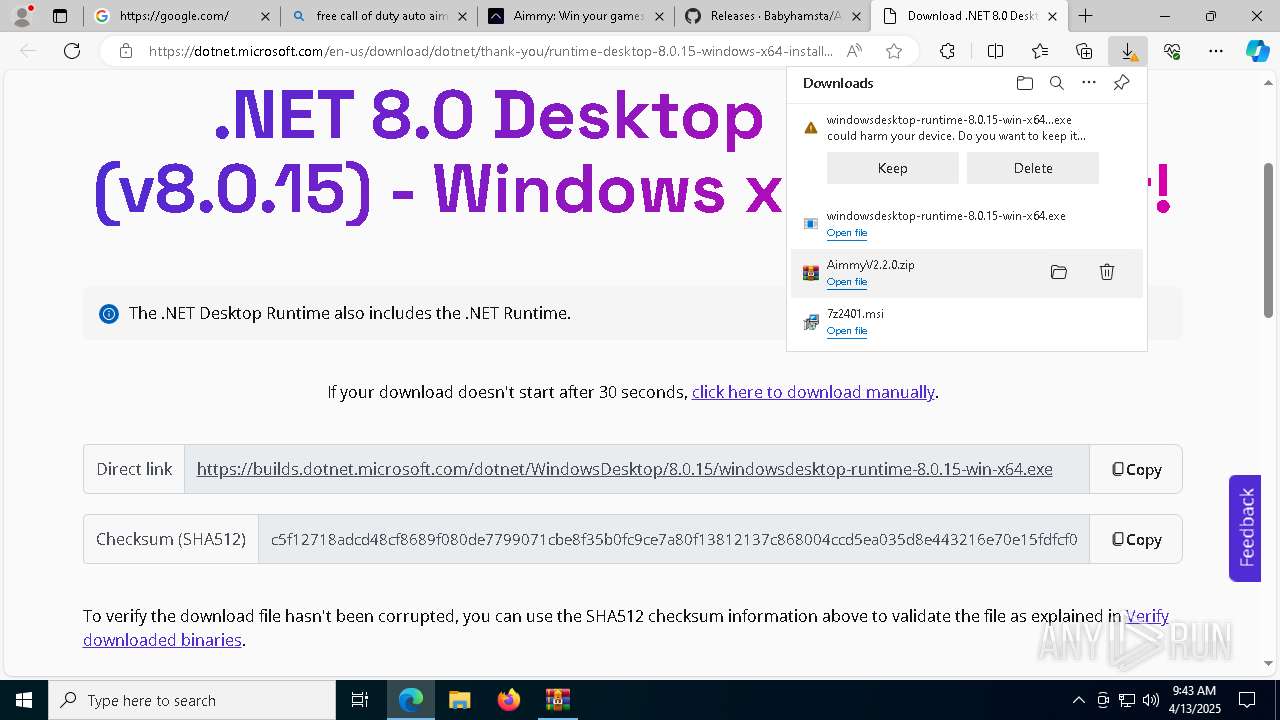Image resolution: width=1280 pixels, height=720 pixels.
Task: View site information via lock icon
Action: (x=125, y=51)
